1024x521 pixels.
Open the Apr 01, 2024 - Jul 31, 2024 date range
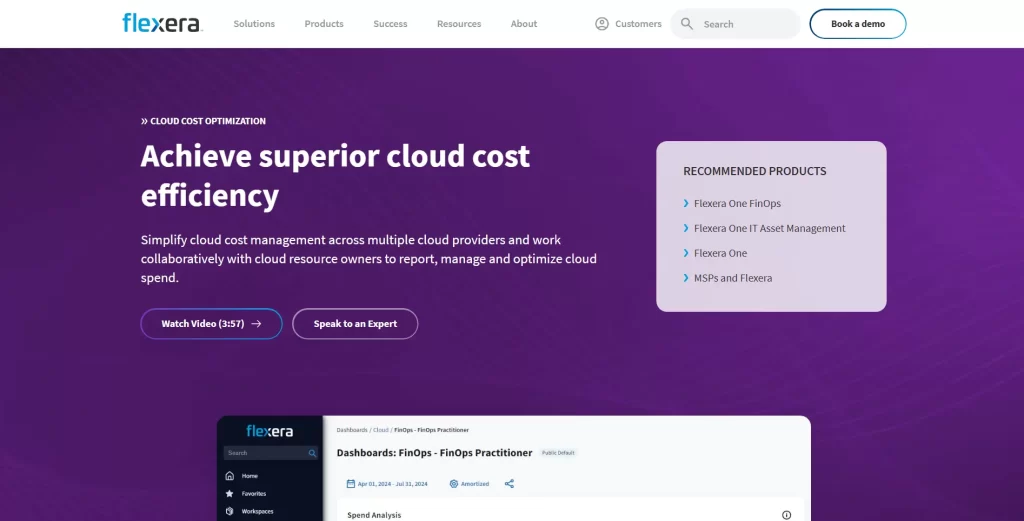[x=392, y=484]
